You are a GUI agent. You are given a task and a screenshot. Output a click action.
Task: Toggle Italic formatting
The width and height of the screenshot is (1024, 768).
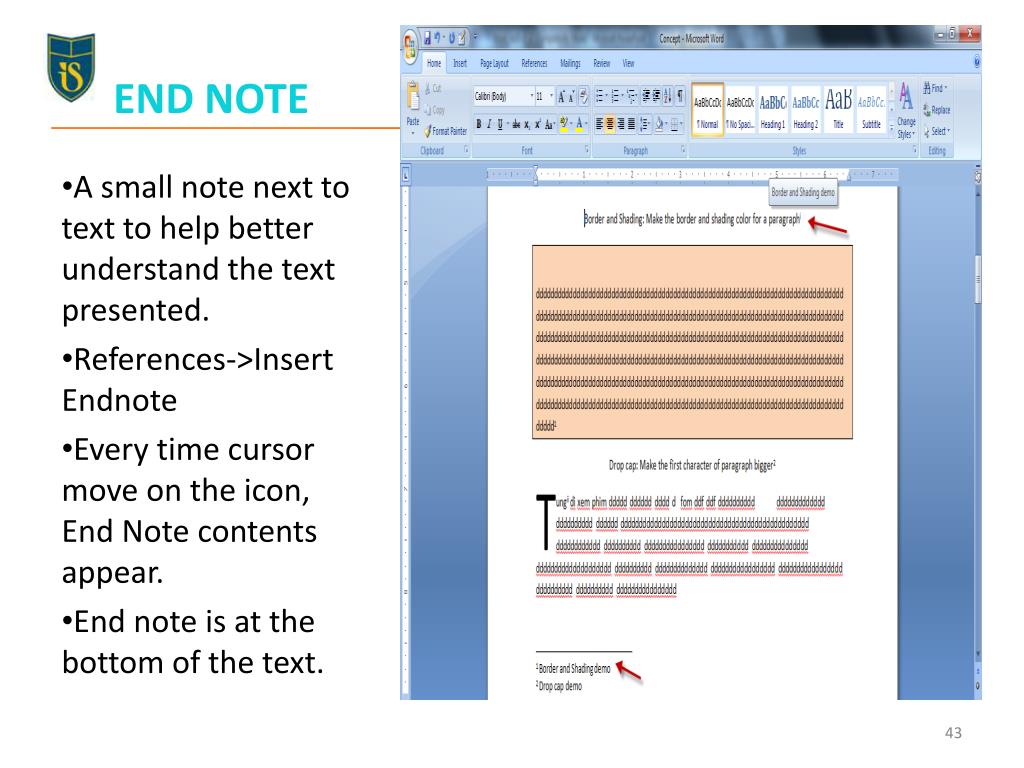[489, 124]
